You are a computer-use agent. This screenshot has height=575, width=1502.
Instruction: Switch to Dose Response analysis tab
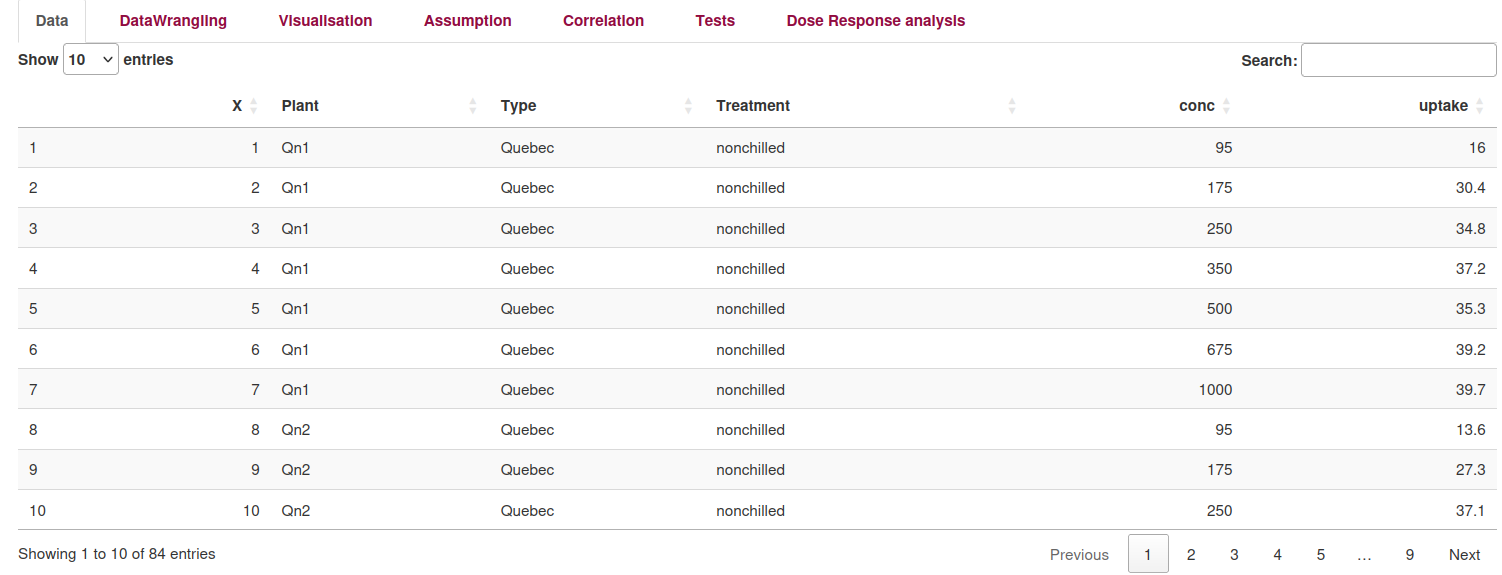[x=875, y=21]
